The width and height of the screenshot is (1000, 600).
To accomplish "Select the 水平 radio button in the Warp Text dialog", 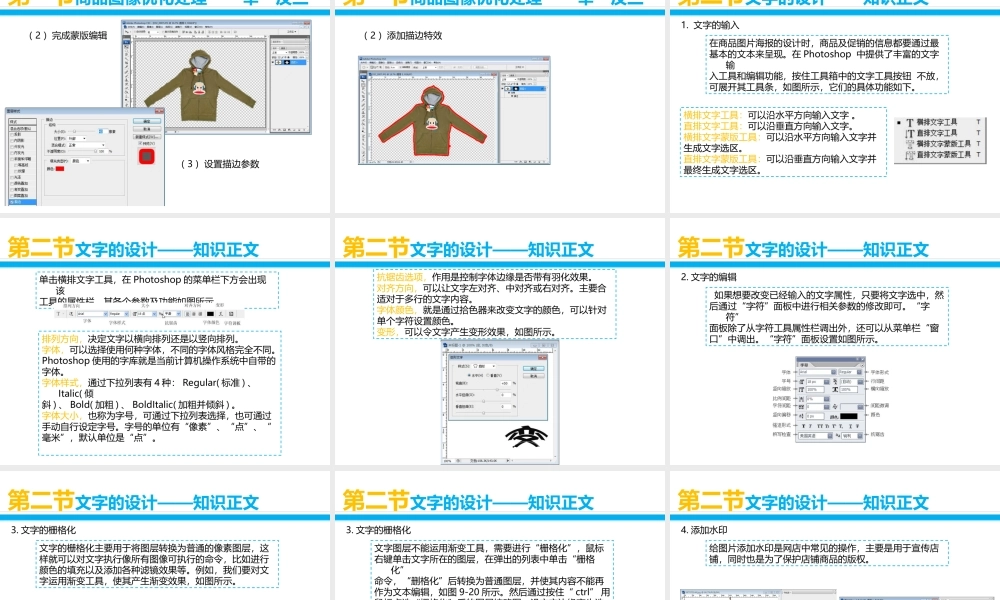I will (x=469, y=375).
